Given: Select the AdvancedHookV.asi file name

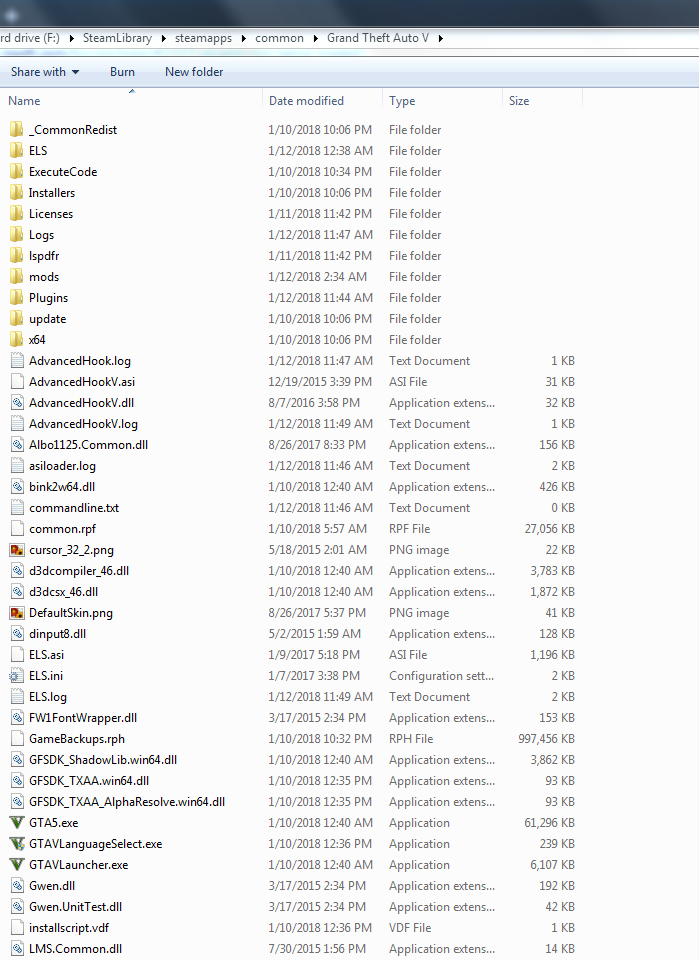Looking at the screenshot, I should tap(82, 381).
